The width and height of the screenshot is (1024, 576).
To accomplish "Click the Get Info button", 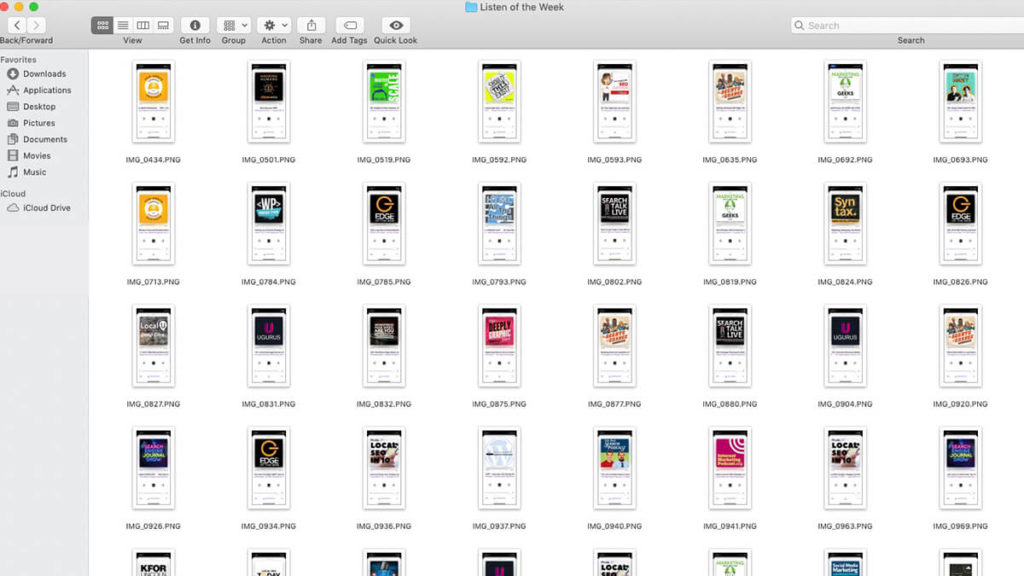I will [195, 25].
